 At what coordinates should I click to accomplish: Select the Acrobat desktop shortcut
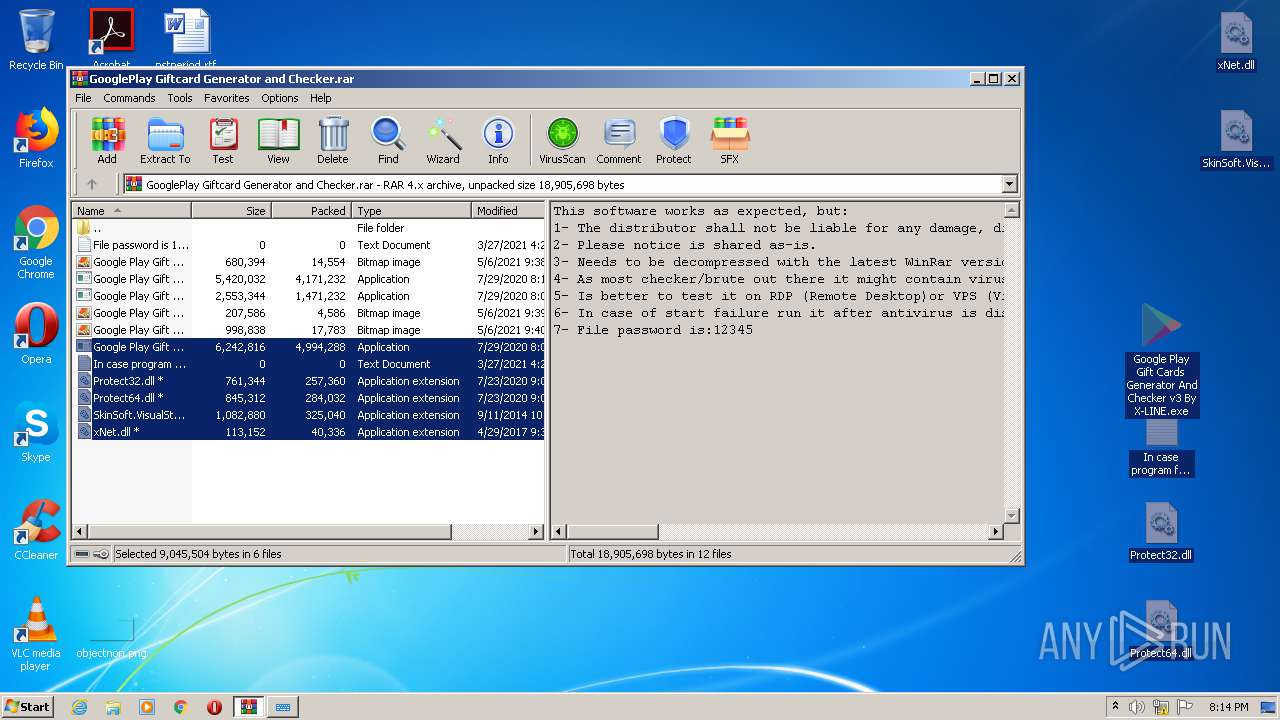[111, 38]
